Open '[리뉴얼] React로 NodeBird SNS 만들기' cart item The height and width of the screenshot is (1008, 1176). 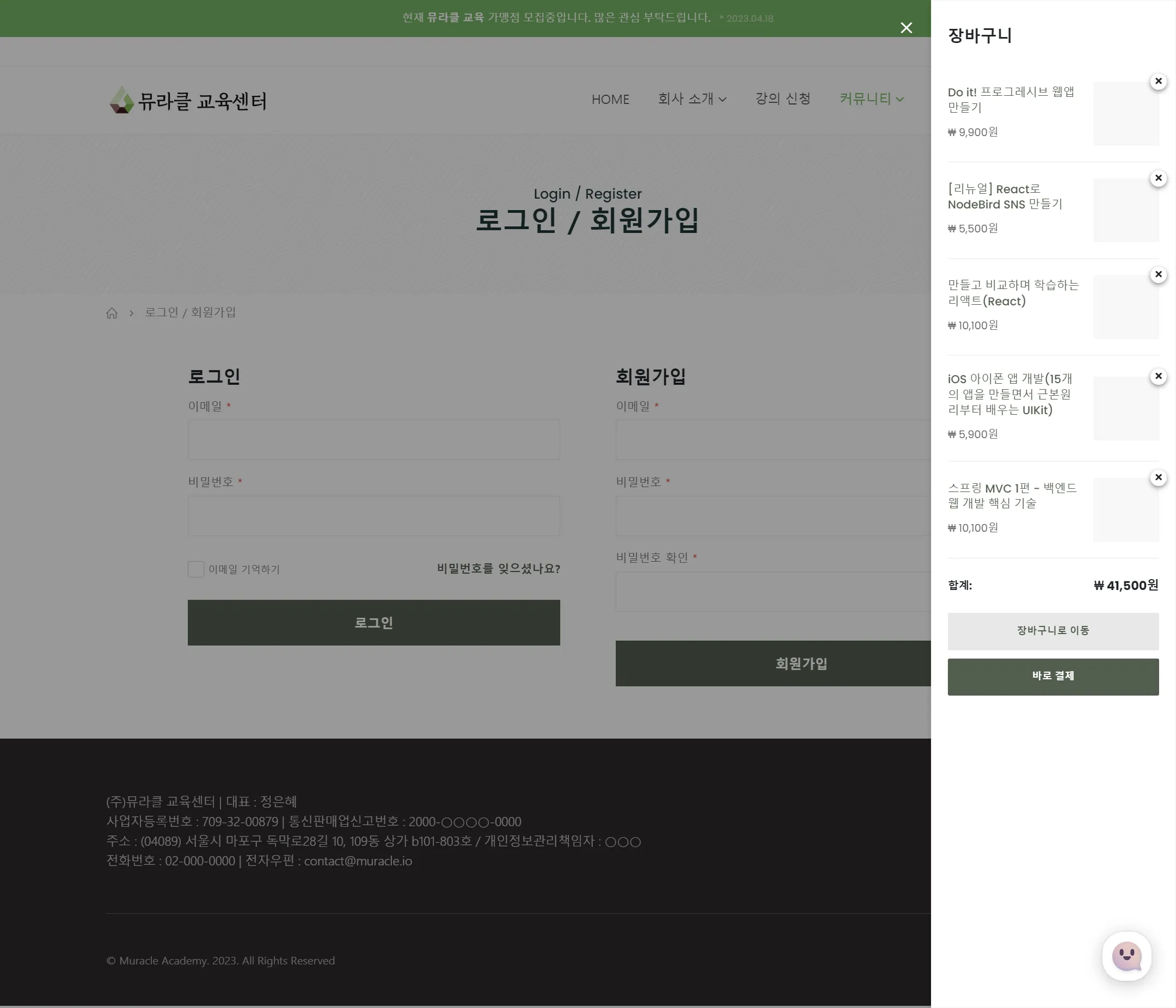point(1004,196)
